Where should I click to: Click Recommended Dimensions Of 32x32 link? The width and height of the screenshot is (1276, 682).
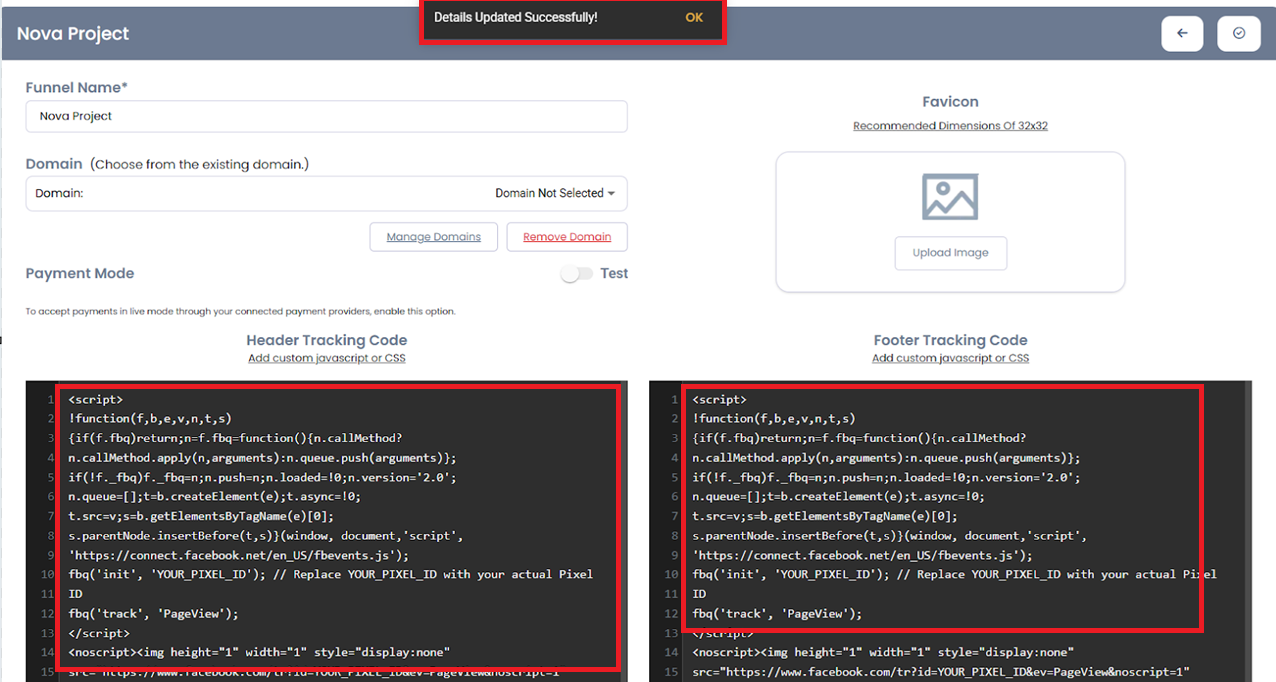(x=950, y=126)
